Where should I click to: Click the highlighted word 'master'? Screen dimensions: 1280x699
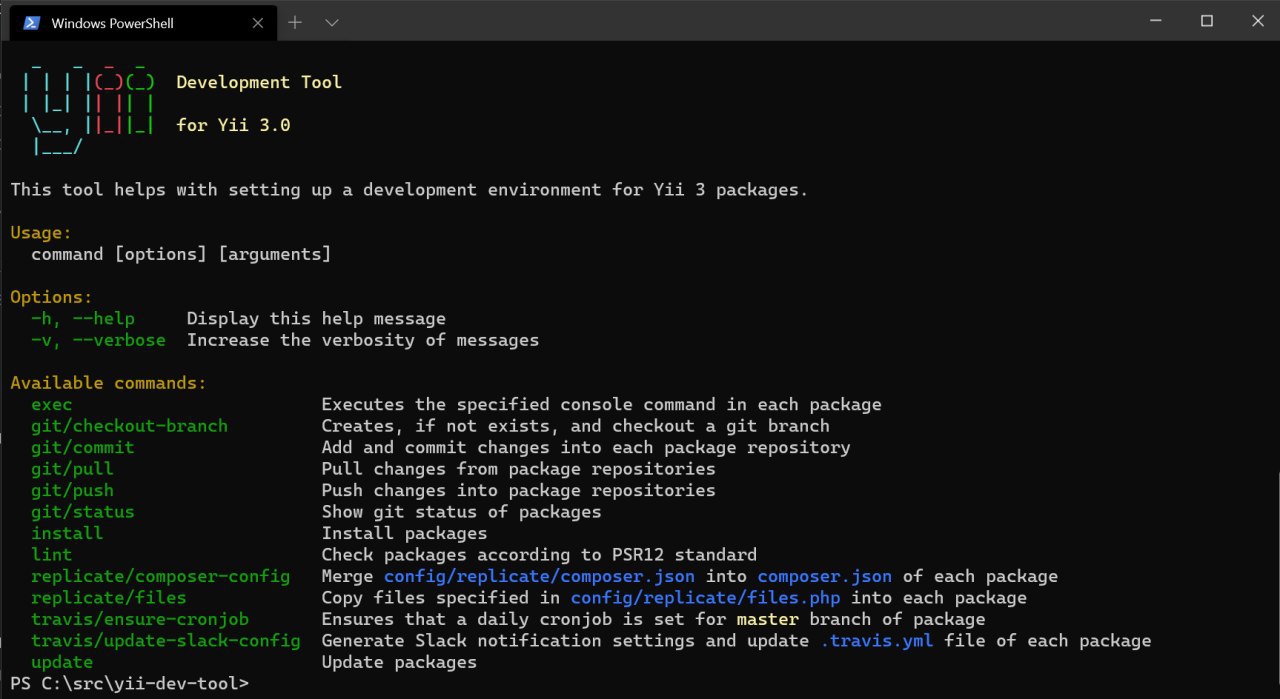[767, 620]
